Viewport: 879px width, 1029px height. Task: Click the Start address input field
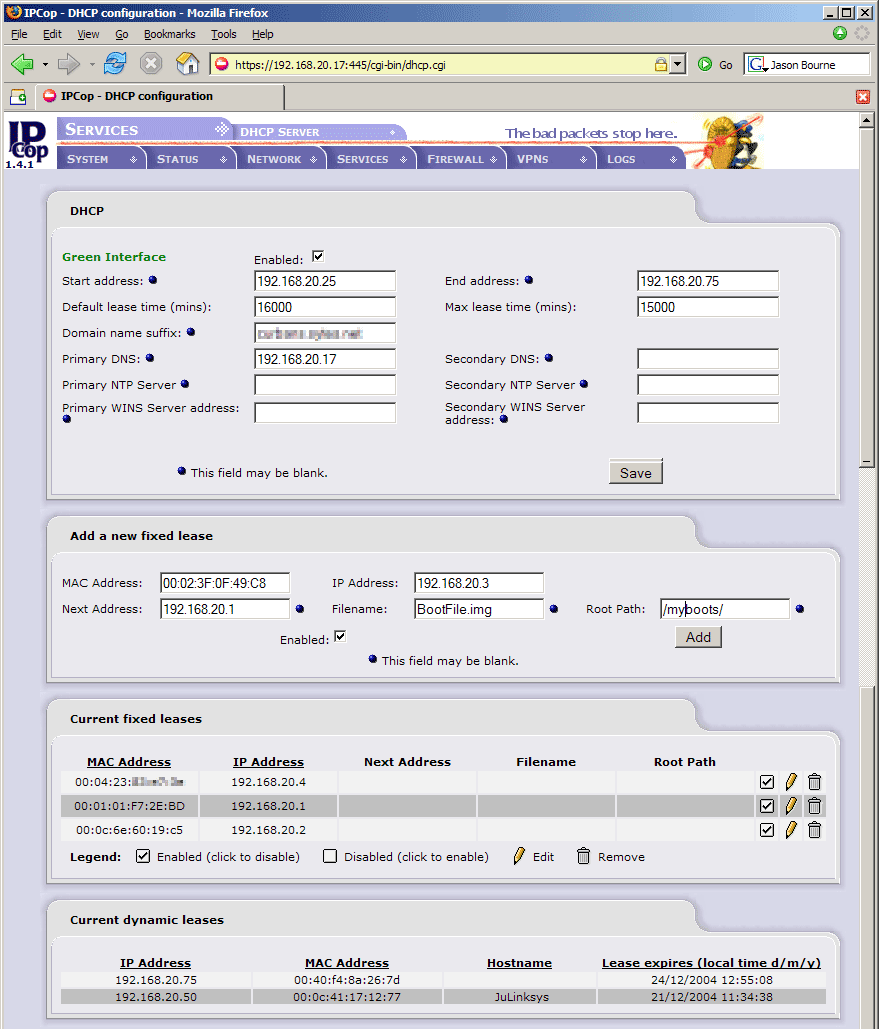(325, 282)
